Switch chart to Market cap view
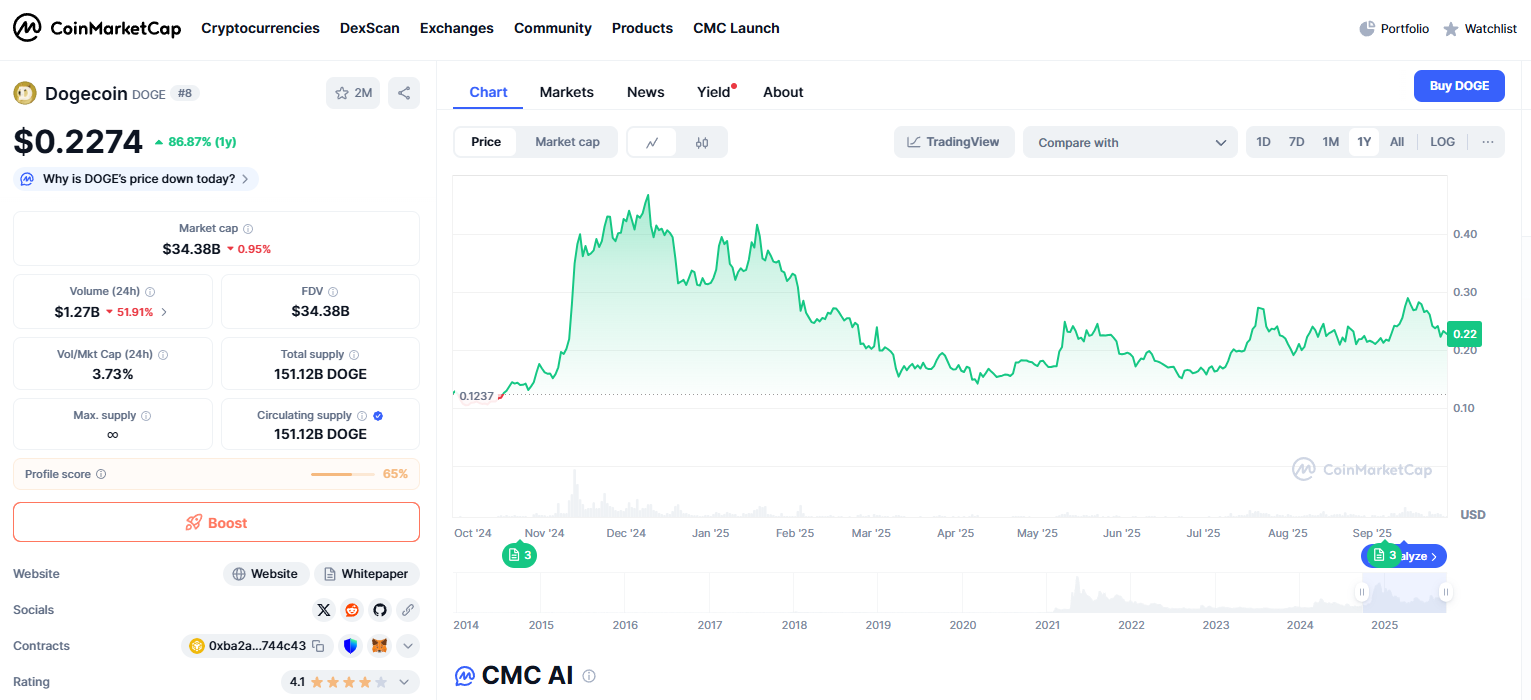The image size is (1531, 700). pyautogui.click(x=567, y=142)
